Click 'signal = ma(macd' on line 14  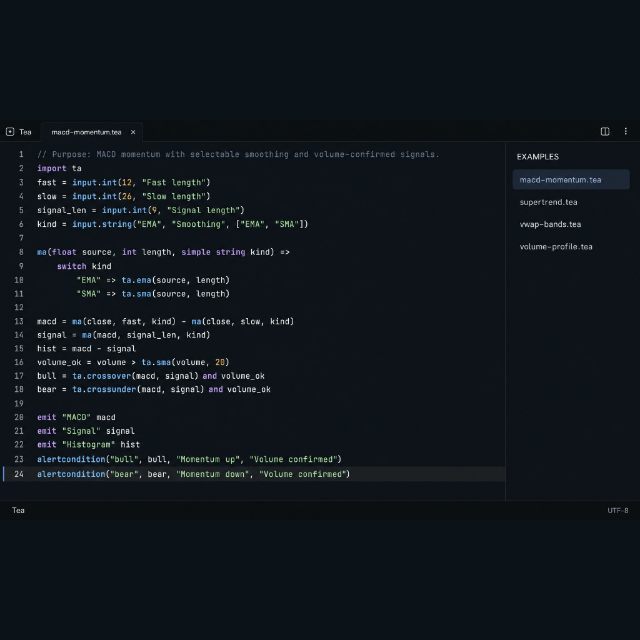tap(79, 335)
